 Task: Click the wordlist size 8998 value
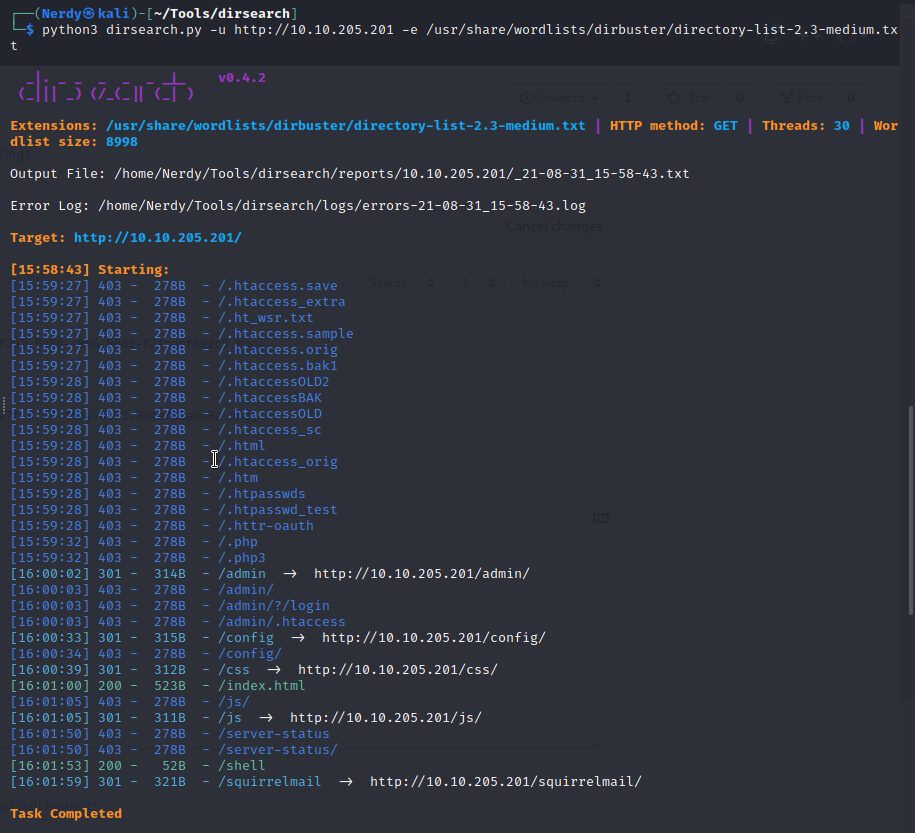tap(121, 142)
